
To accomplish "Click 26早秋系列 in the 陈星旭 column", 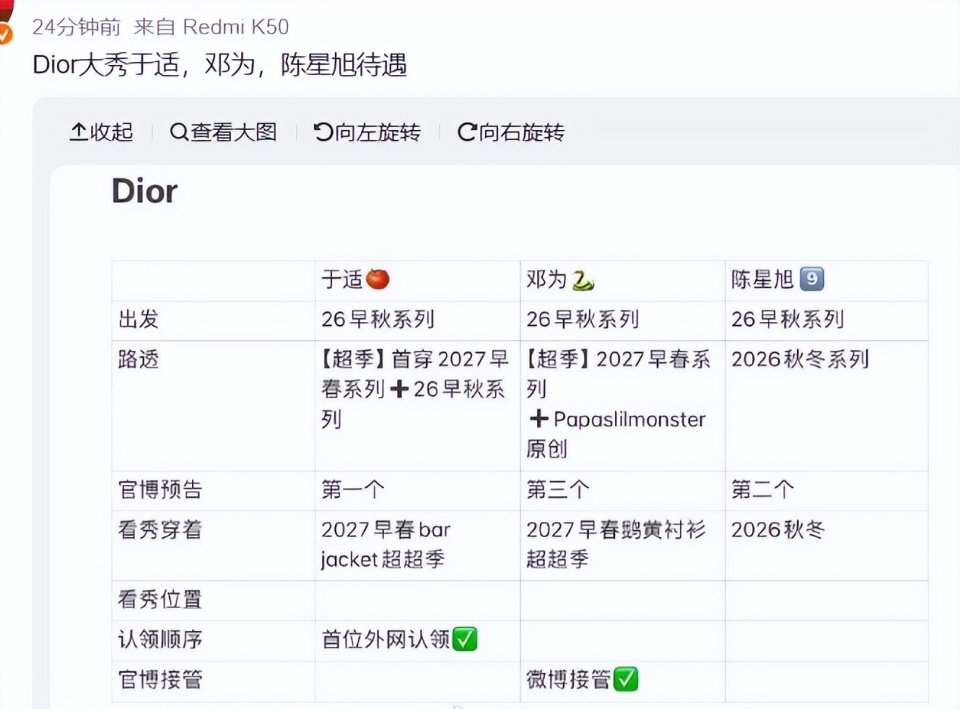I will pyautogui.click(x=787, y=319).
